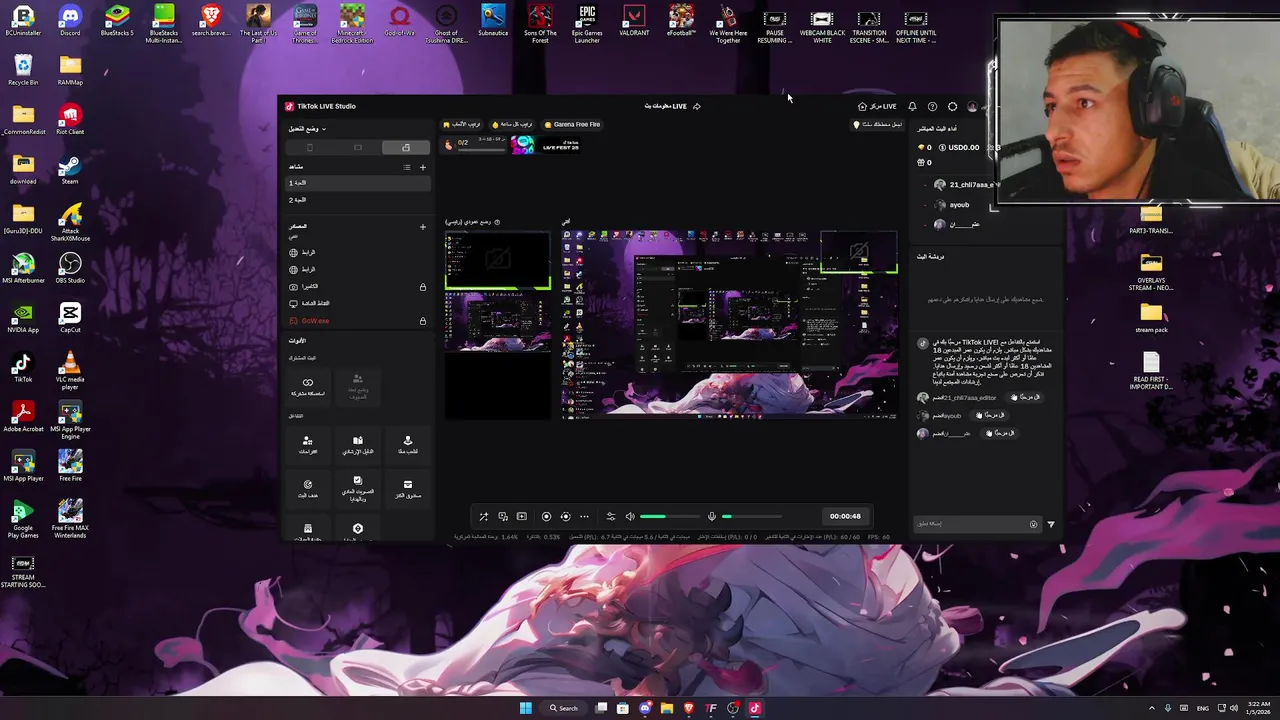The width and height of the screenshot is (1280, 720).
Task: Open the CapCut desktop shortcut
Action: coord(70,318)
